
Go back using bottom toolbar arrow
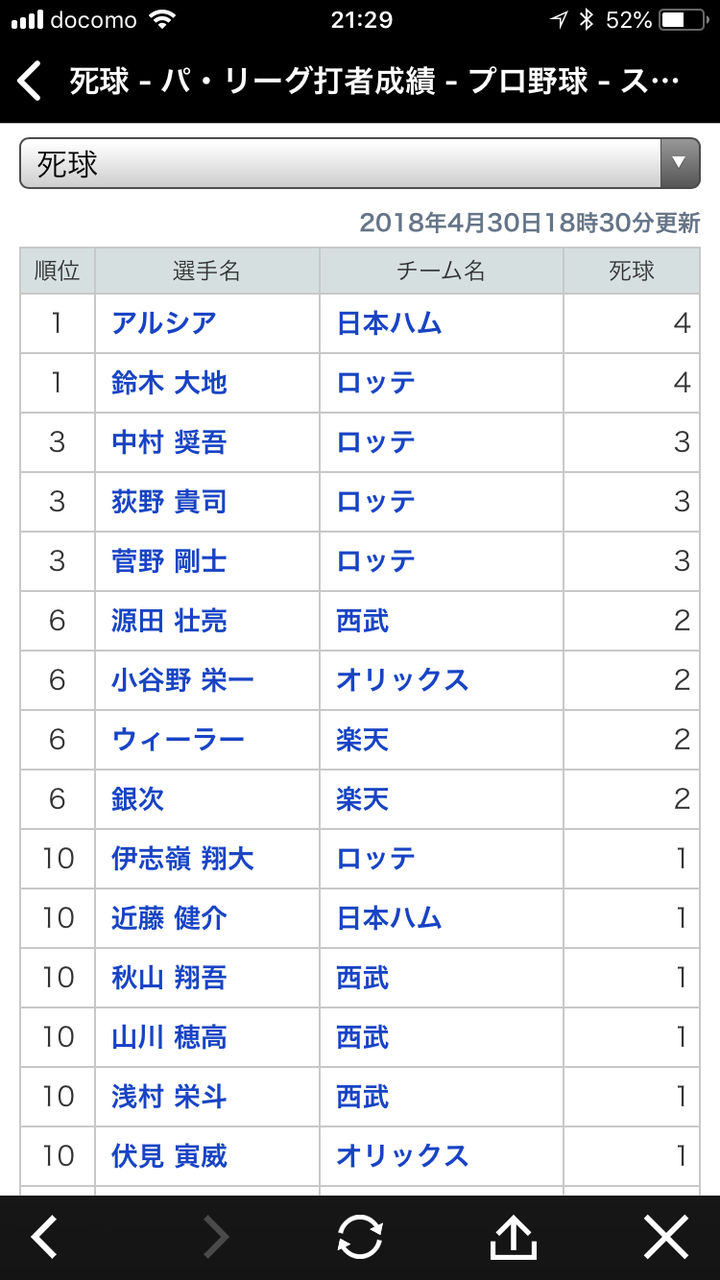click(x=44, y=1238)
